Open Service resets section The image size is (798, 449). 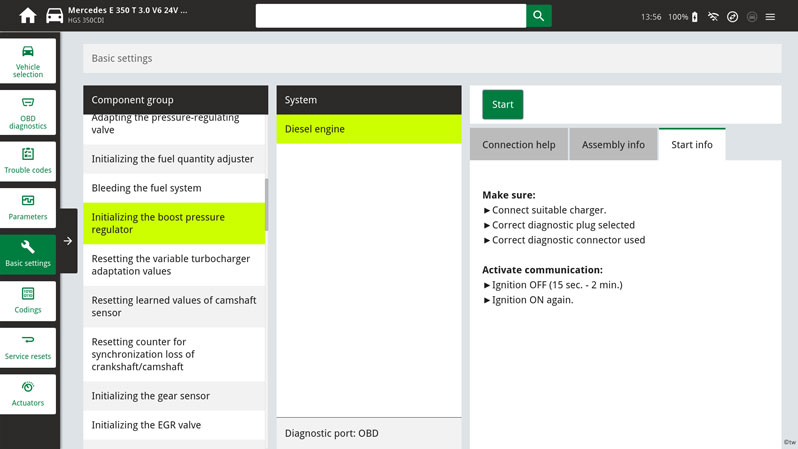(28, 346)
